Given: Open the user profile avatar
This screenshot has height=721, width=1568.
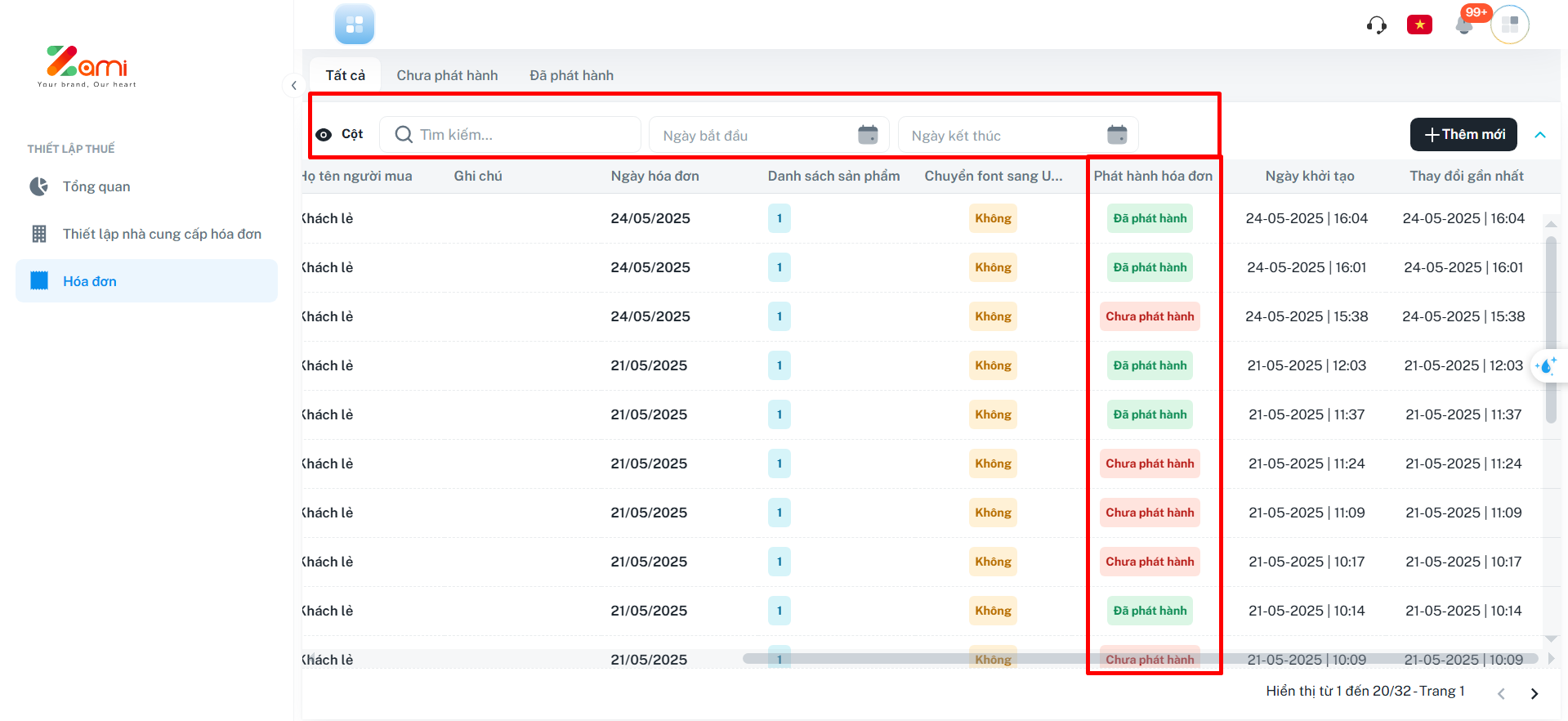Looking at the screenshot, I should tap(1509, 25).
